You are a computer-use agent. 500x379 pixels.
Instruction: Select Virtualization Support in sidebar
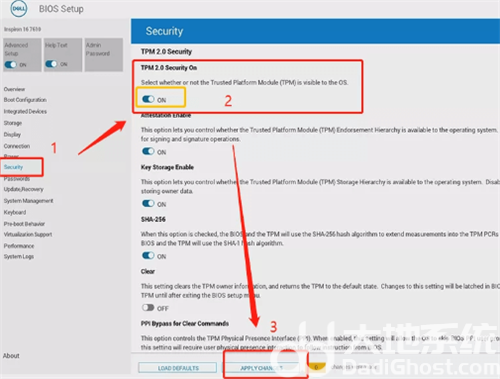[x=28, y=234]
